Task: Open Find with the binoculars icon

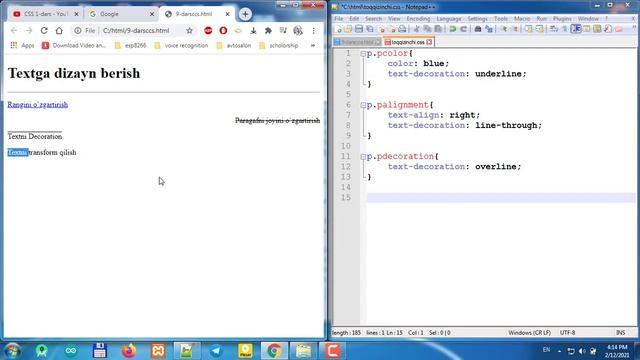Action: tap(478, 29)
